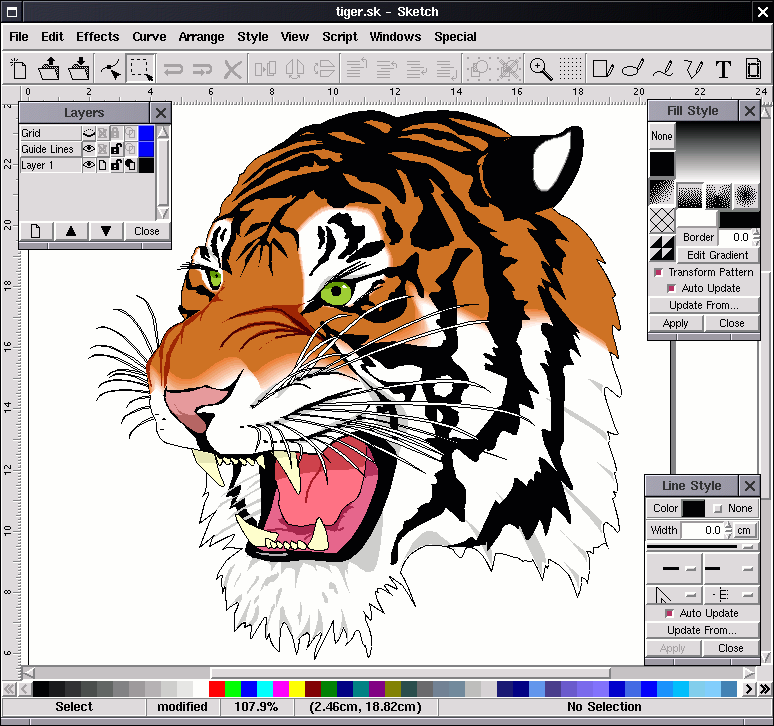
Task: Click Update From... in Fill Style
Action: pos(703,305)
